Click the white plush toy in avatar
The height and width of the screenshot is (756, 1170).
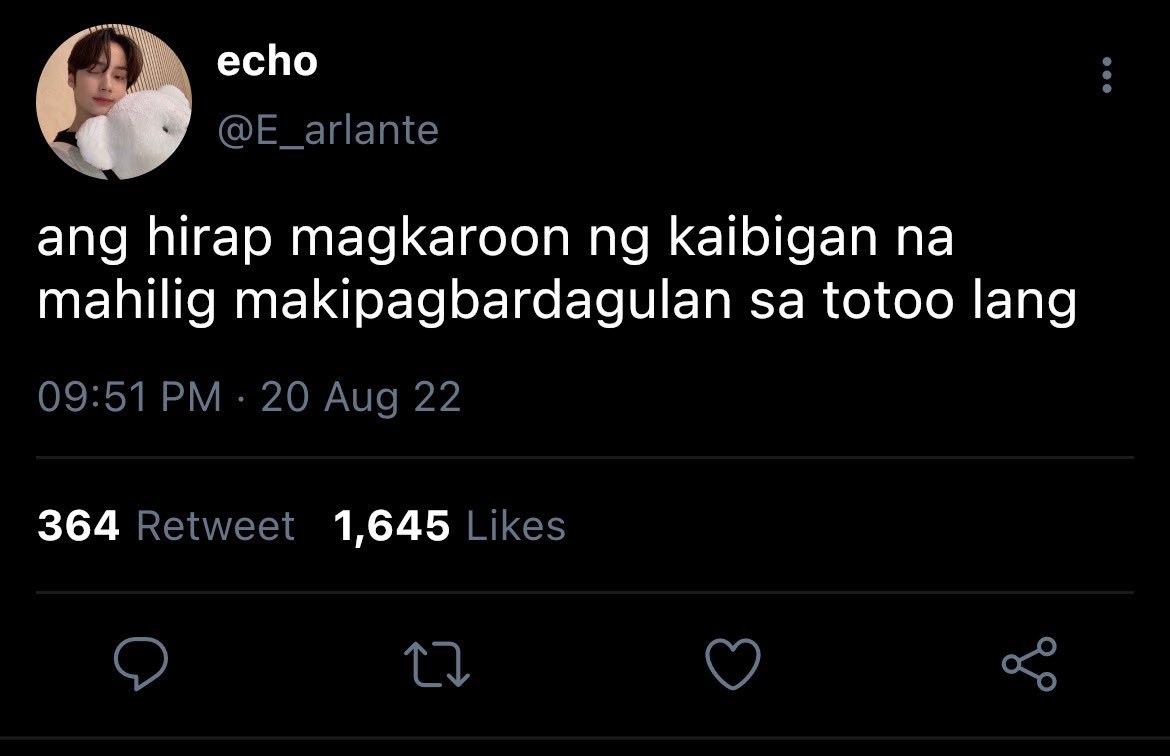coord(133,132)
